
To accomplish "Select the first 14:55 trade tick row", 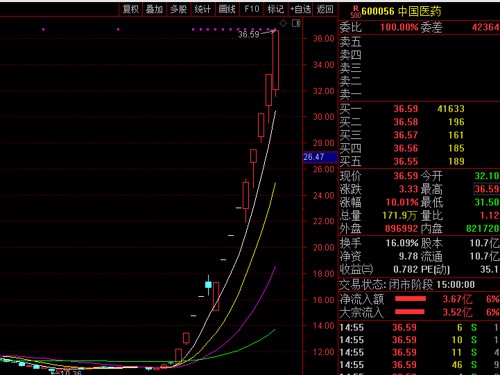I will (419, 327).
